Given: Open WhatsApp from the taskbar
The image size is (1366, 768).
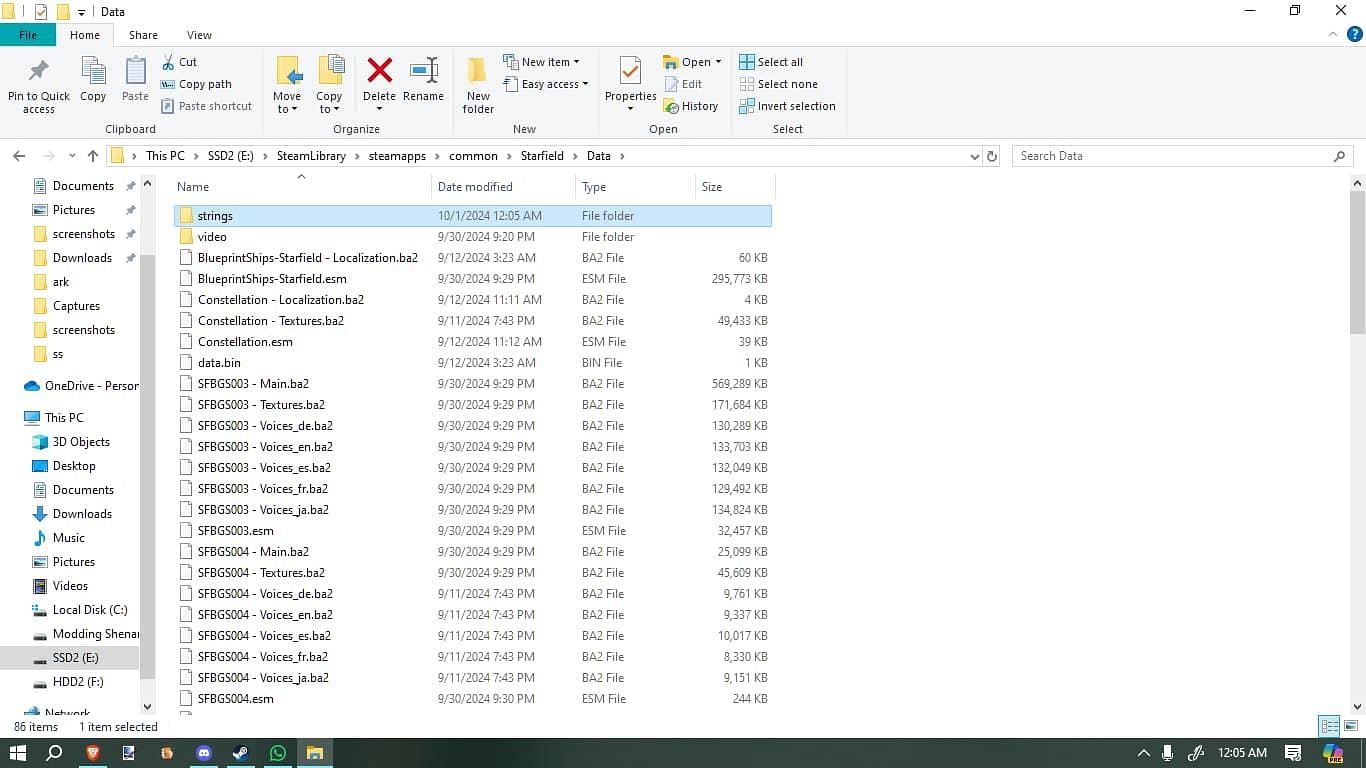Looking at the screenshot, I should pos(278,753).
